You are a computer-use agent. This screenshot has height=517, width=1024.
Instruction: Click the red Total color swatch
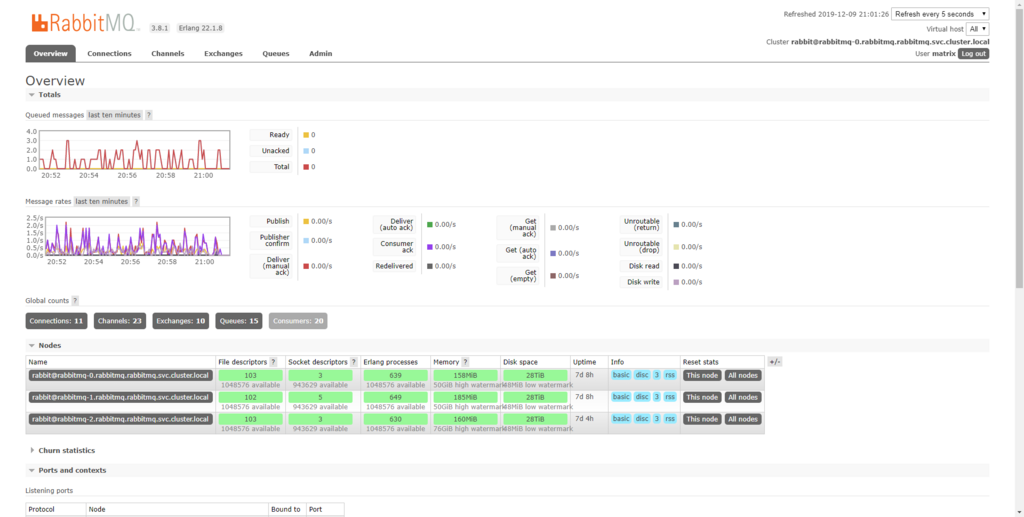306,167
